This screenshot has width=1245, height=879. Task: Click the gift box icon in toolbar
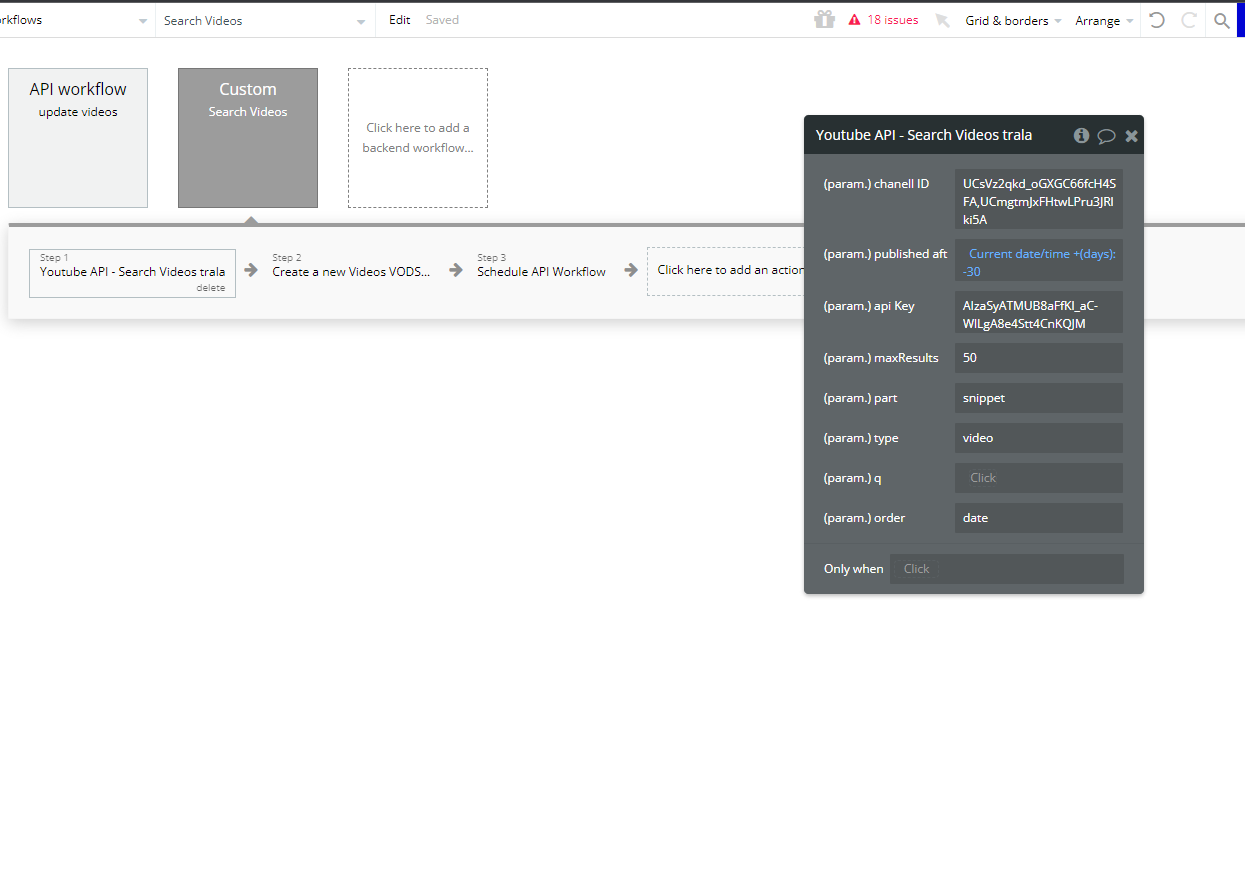[824, 20]
